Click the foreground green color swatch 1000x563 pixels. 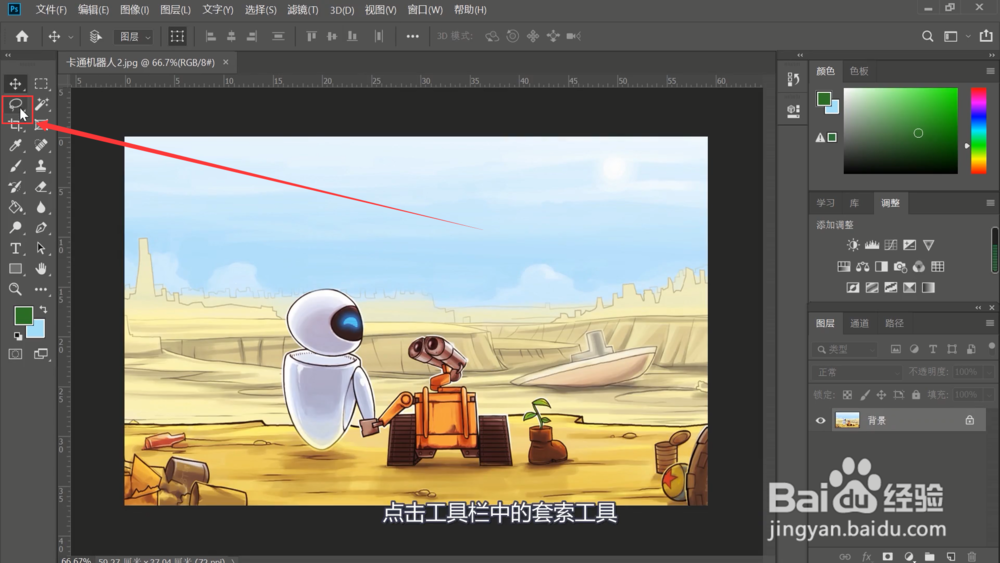(x=23, y=315)
